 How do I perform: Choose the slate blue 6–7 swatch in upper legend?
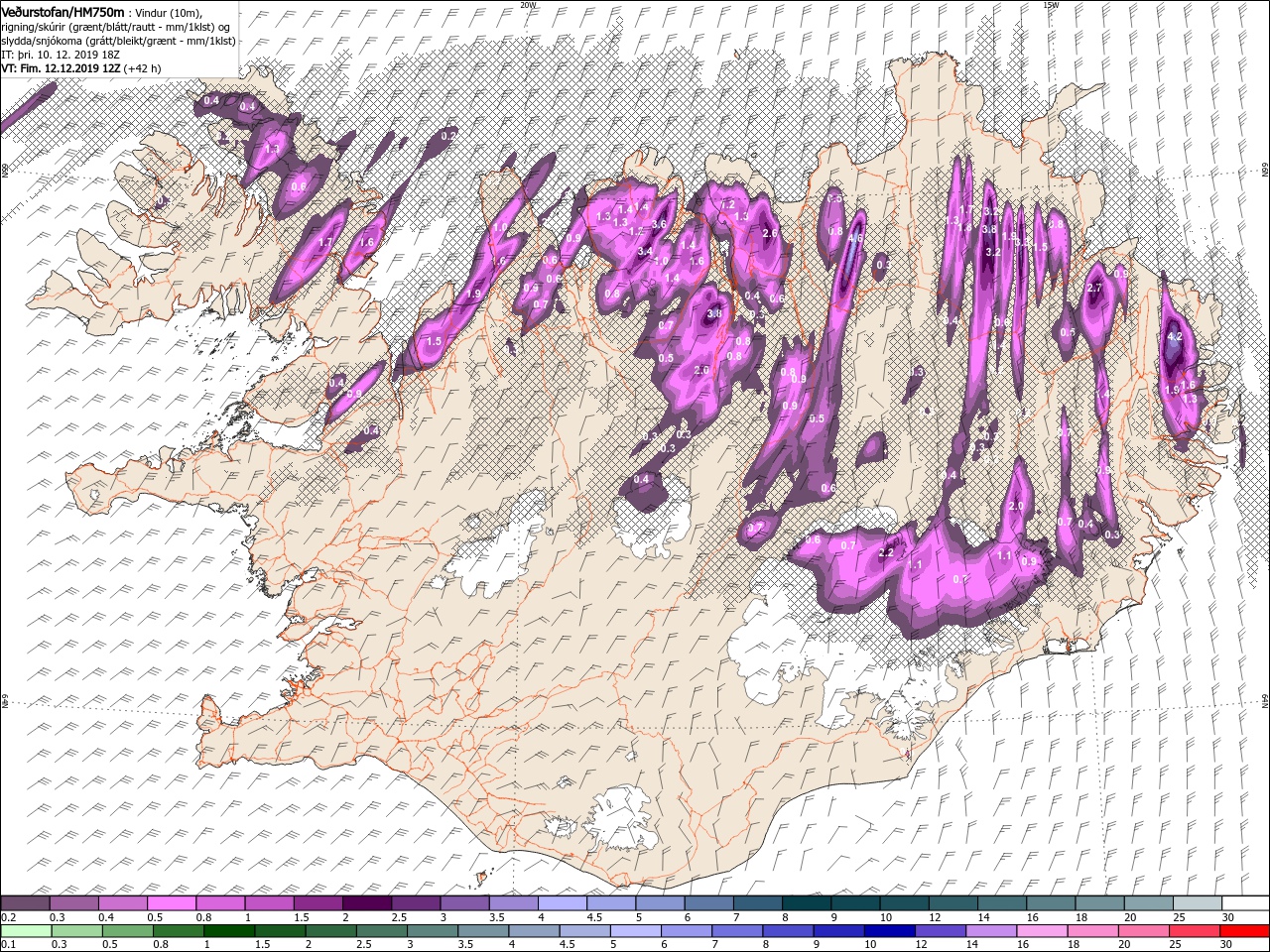click(707, 903)
